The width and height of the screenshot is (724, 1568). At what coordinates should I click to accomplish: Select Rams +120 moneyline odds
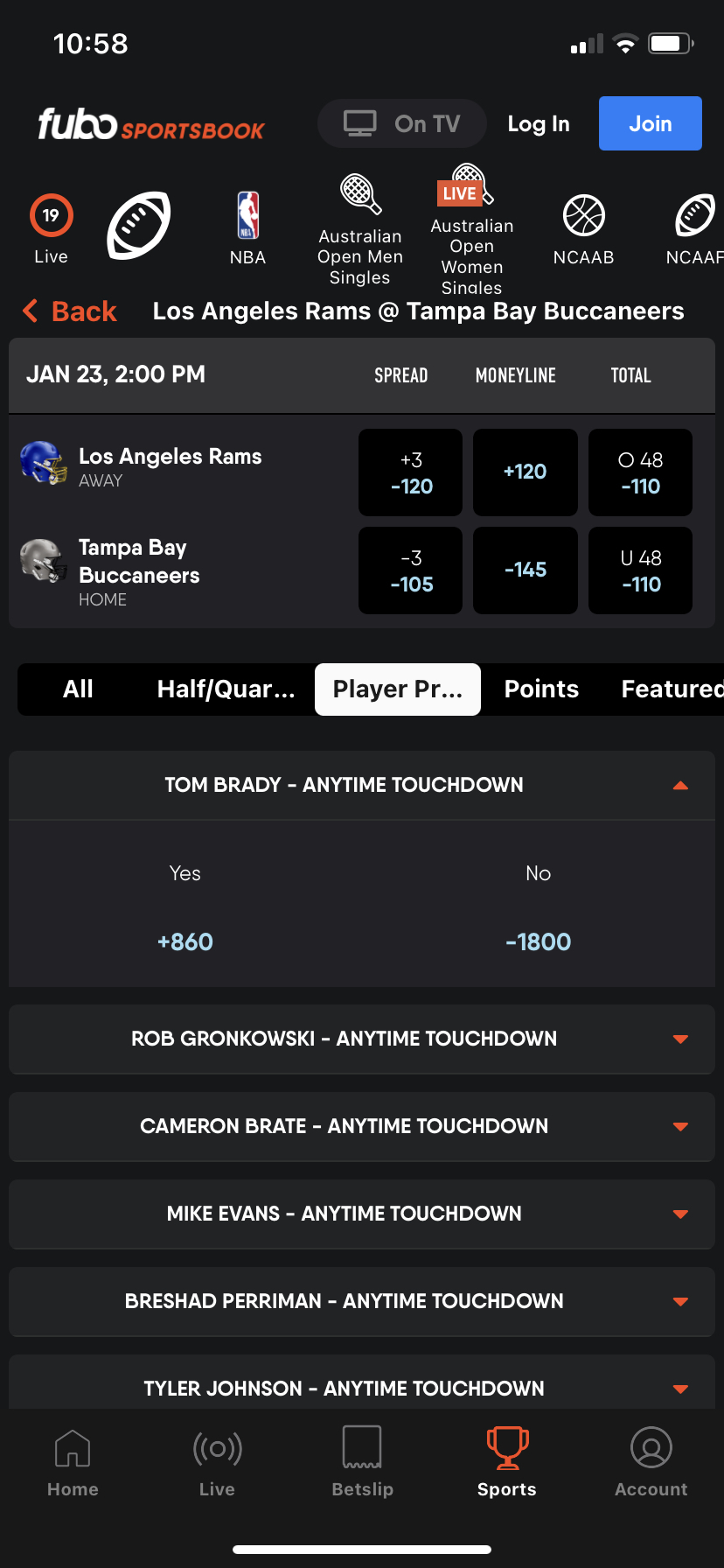(x=525, y=472)
